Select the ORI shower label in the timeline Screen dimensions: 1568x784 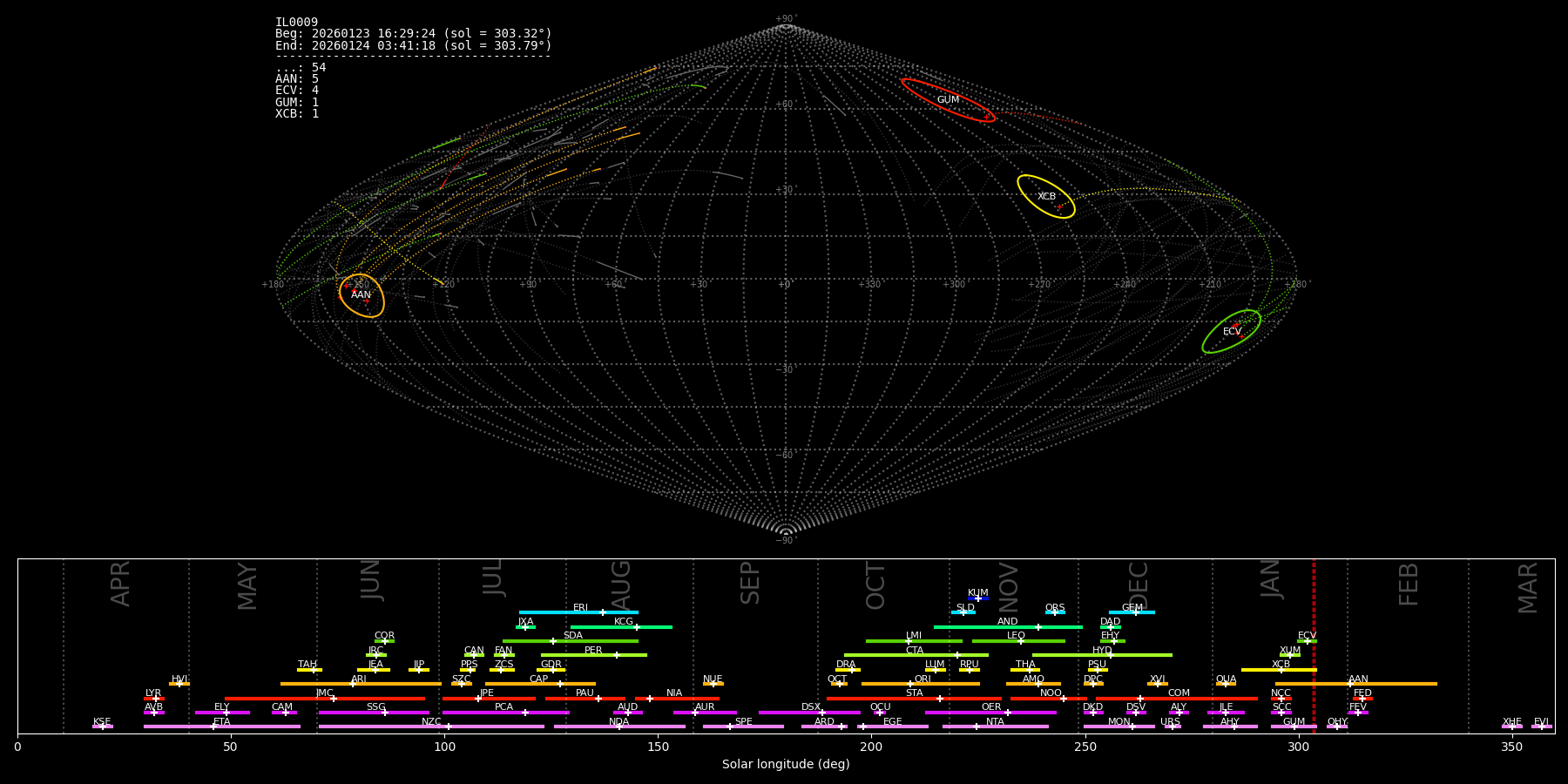(x=923, y=679)
